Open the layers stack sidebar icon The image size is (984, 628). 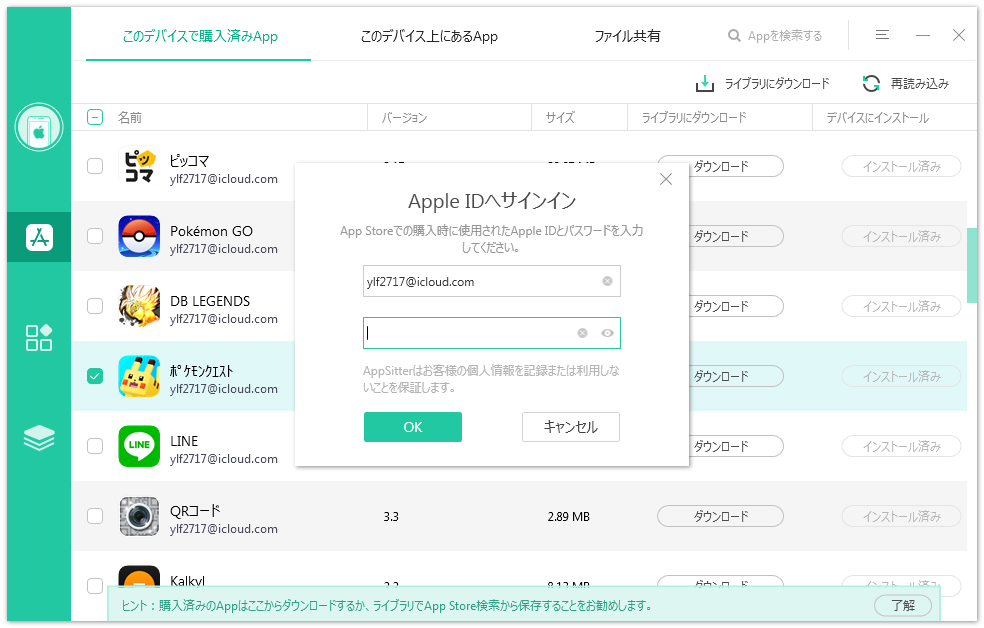click(39, 438)
